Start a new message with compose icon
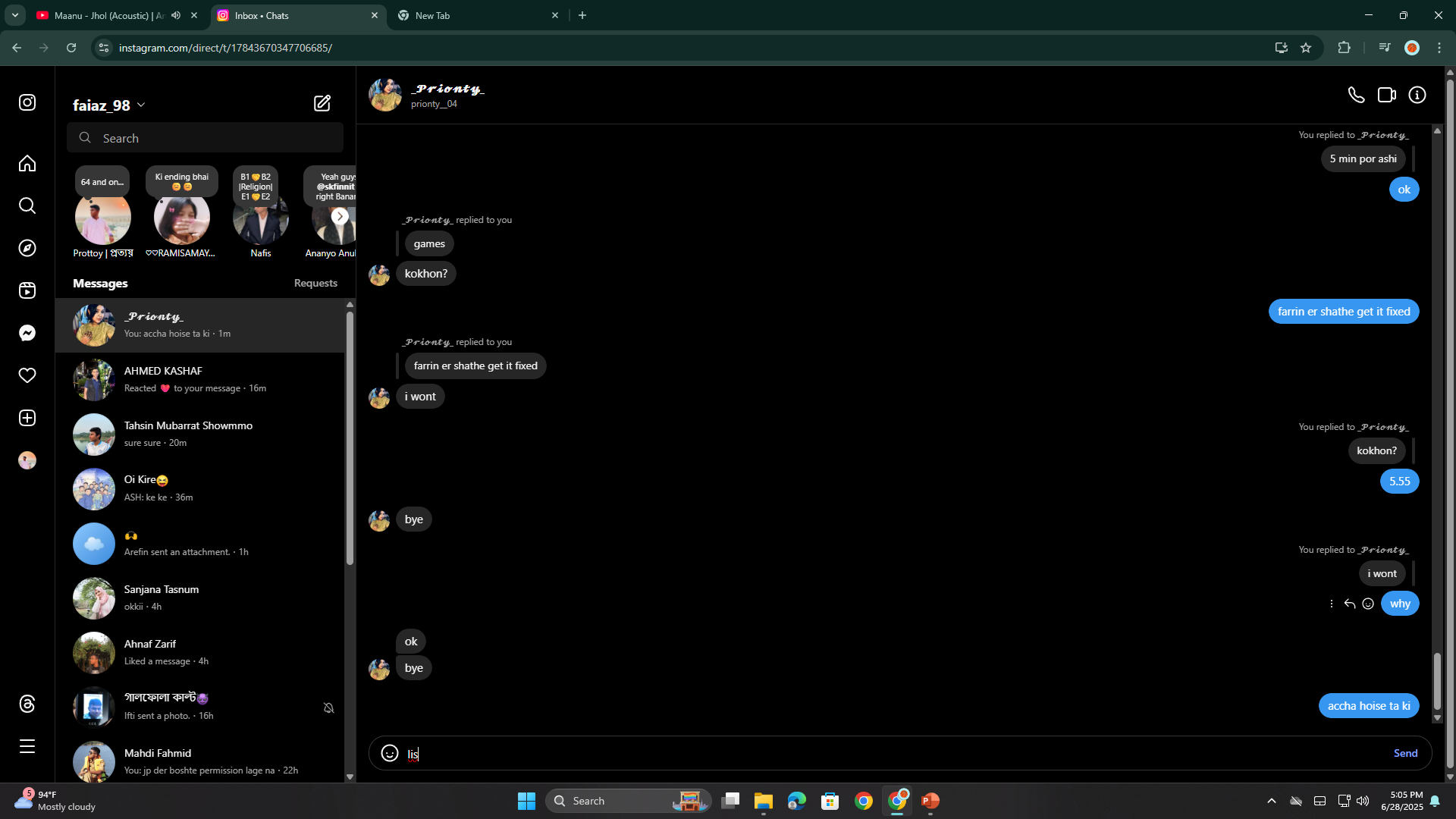The image size is (1456, 819). (x=322, y=103)
